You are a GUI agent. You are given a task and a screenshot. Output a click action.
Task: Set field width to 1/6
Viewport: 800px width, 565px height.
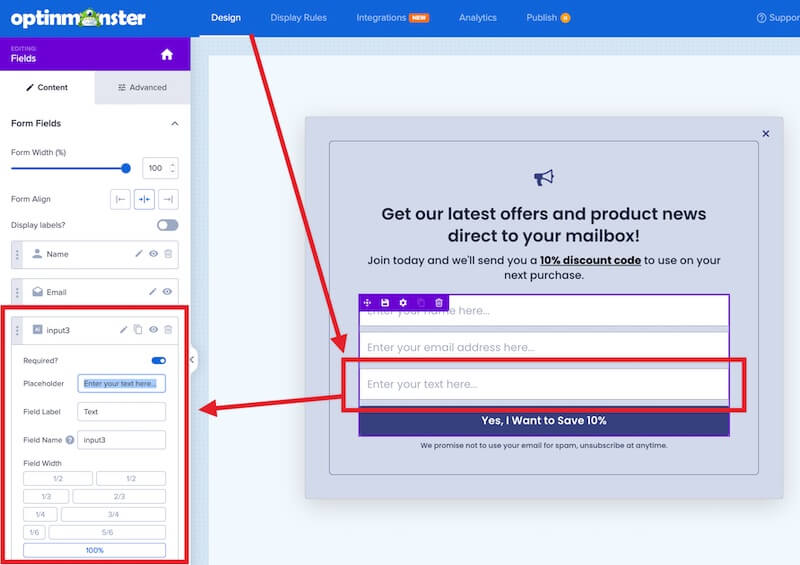click(34, 532)
